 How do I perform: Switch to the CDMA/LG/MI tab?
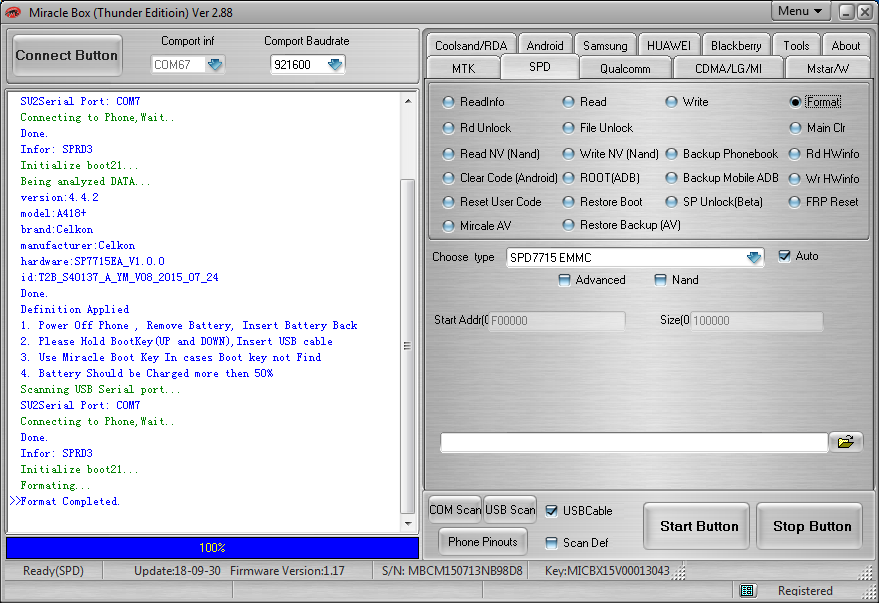tap(728, 68)
